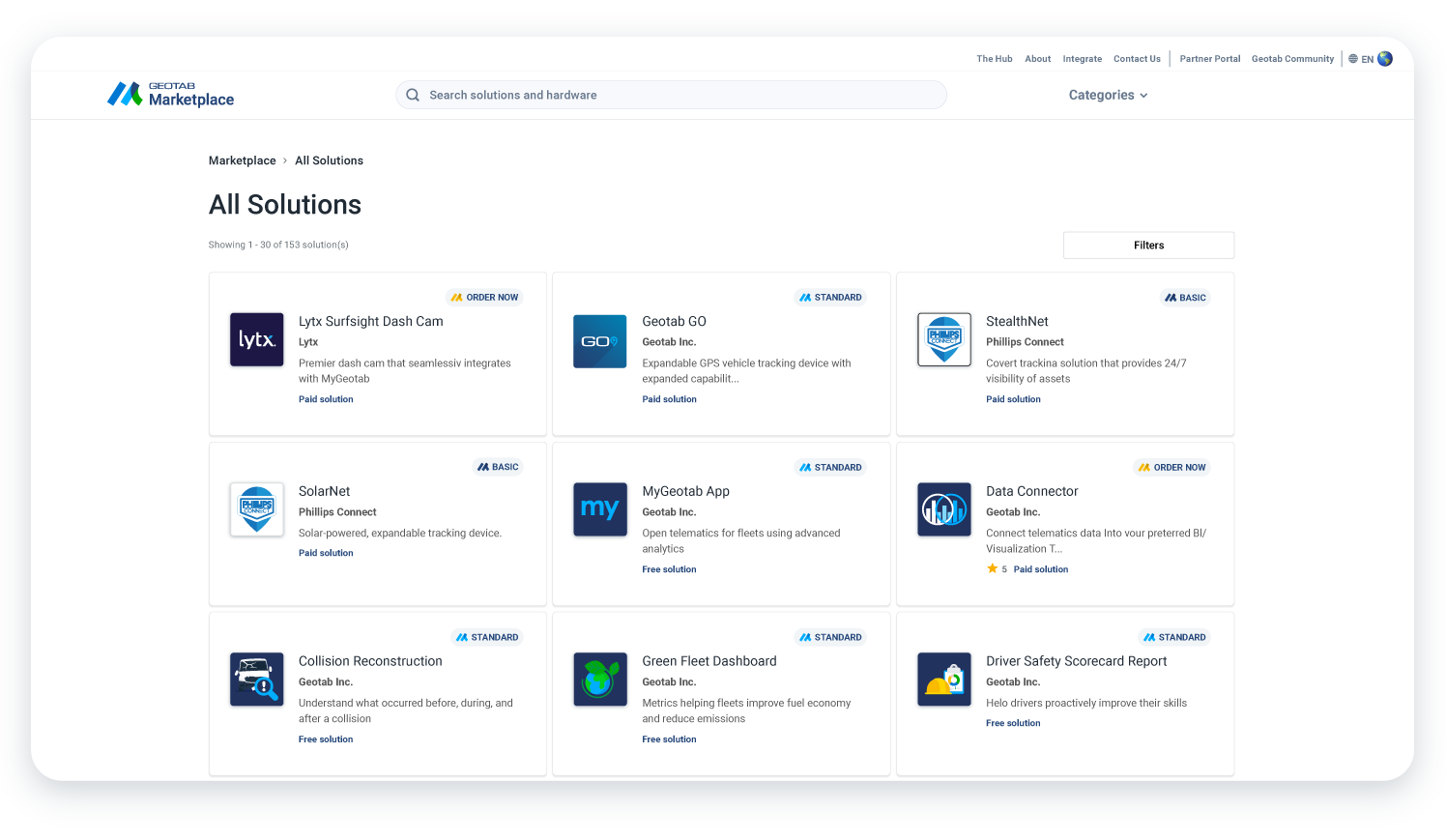
Task: Open the Driver Safety Scorecard hard-hat icon
Action: click(943, 679)
